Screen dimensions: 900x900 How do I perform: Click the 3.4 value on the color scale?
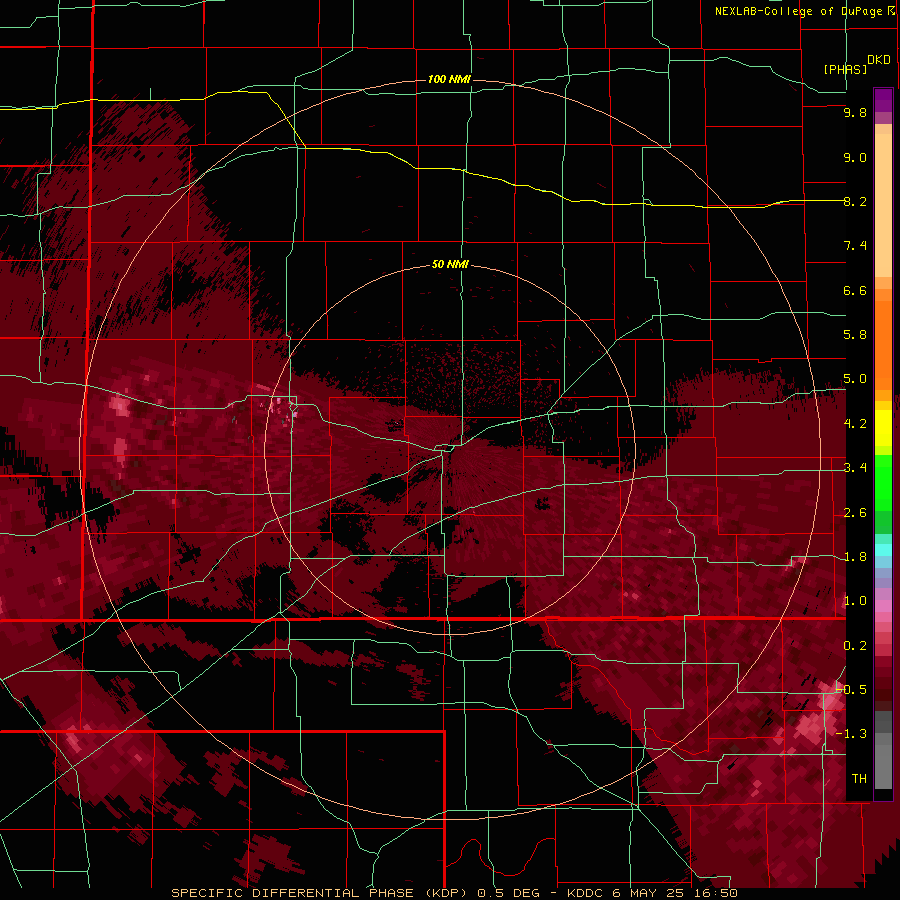tap(855, 468)
